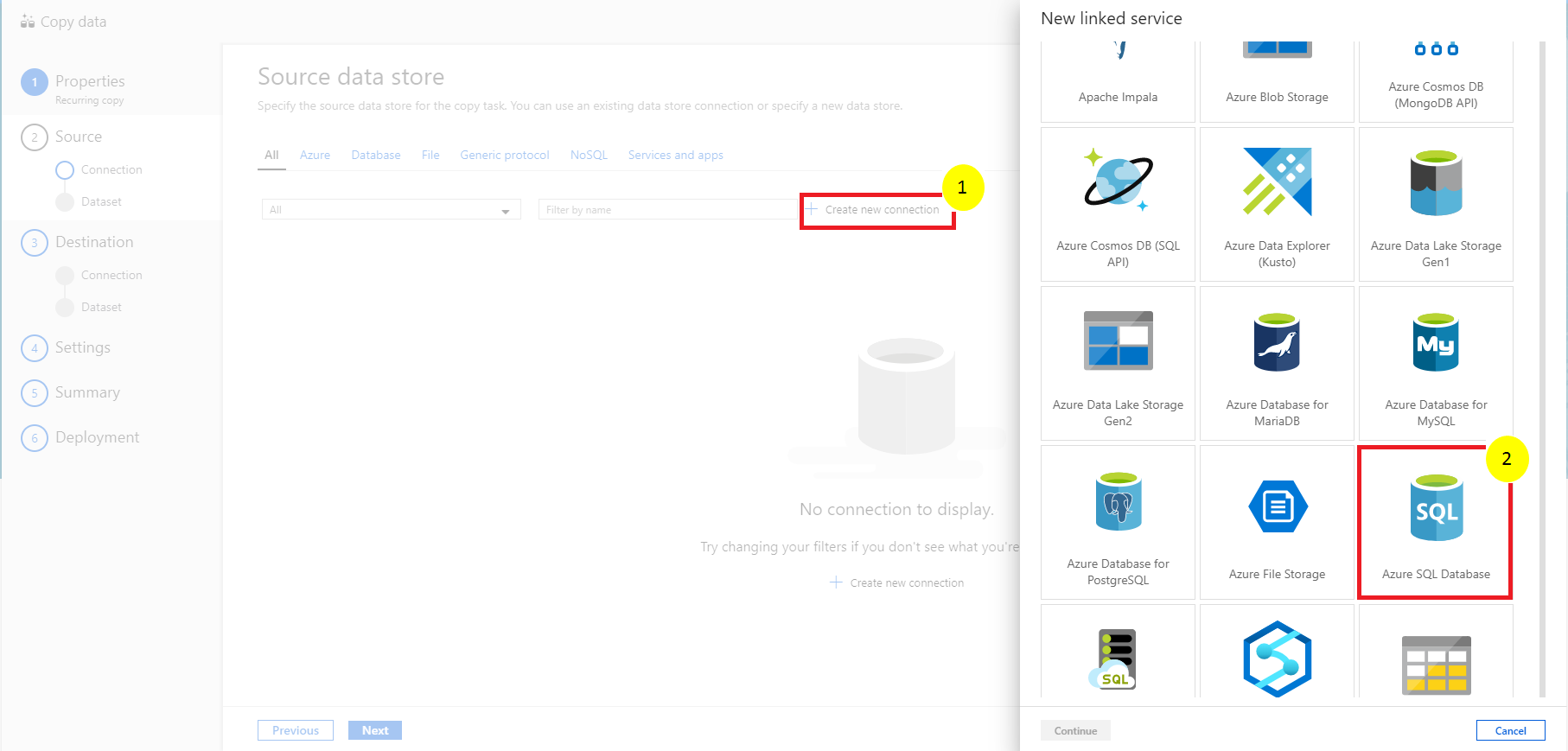This screenshot has width=1568, height=751.
Task: Switch to the Azure tab
Action: [x=315, y=156]
